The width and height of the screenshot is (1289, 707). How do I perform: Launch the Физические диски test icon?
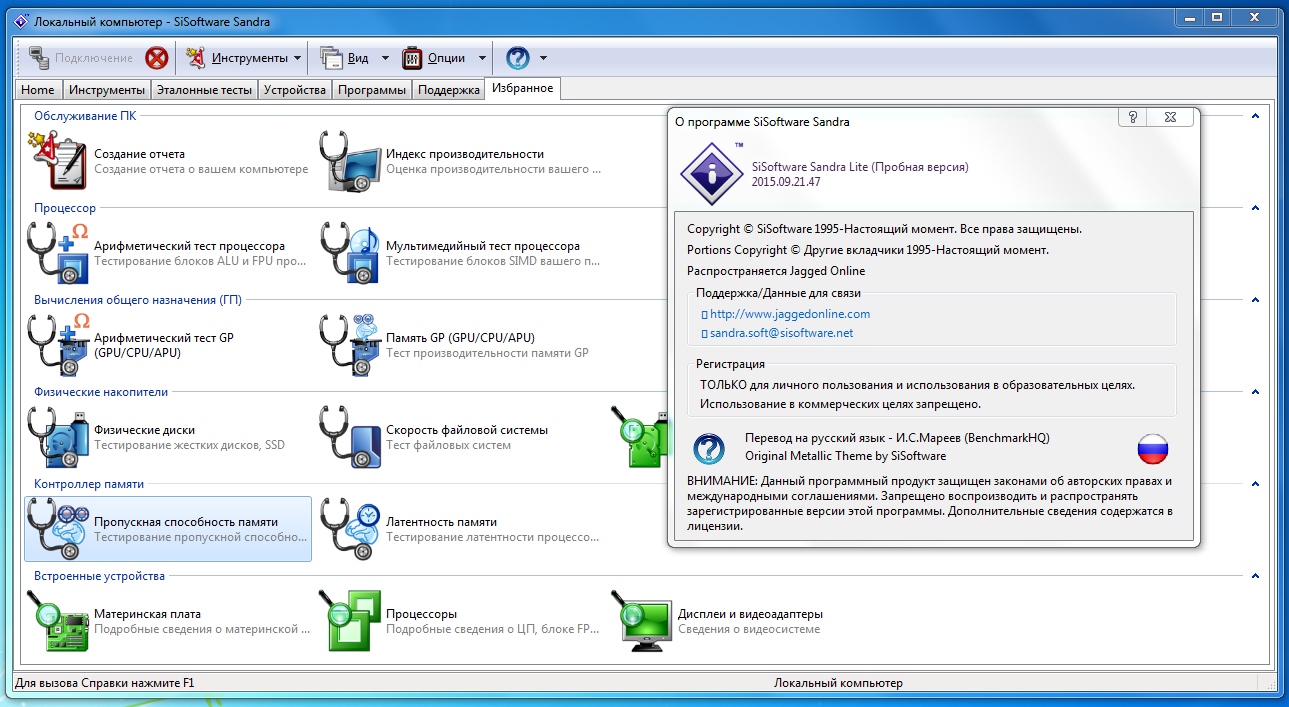point(58,437)
